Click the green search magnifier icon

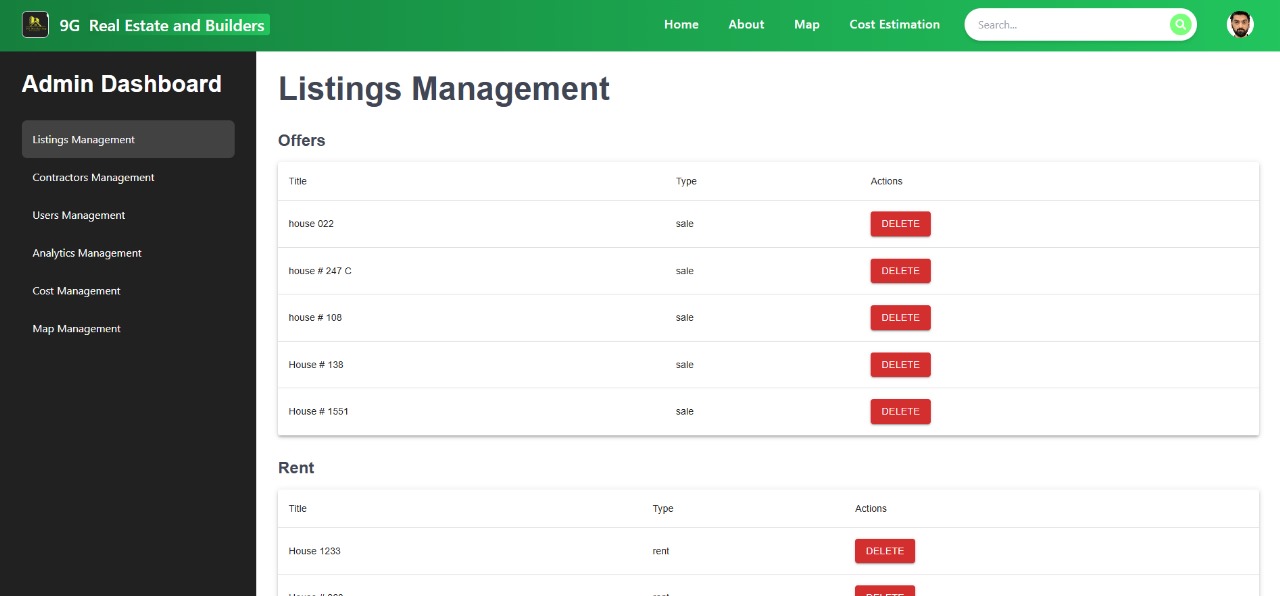click(x=1180, y=25)
